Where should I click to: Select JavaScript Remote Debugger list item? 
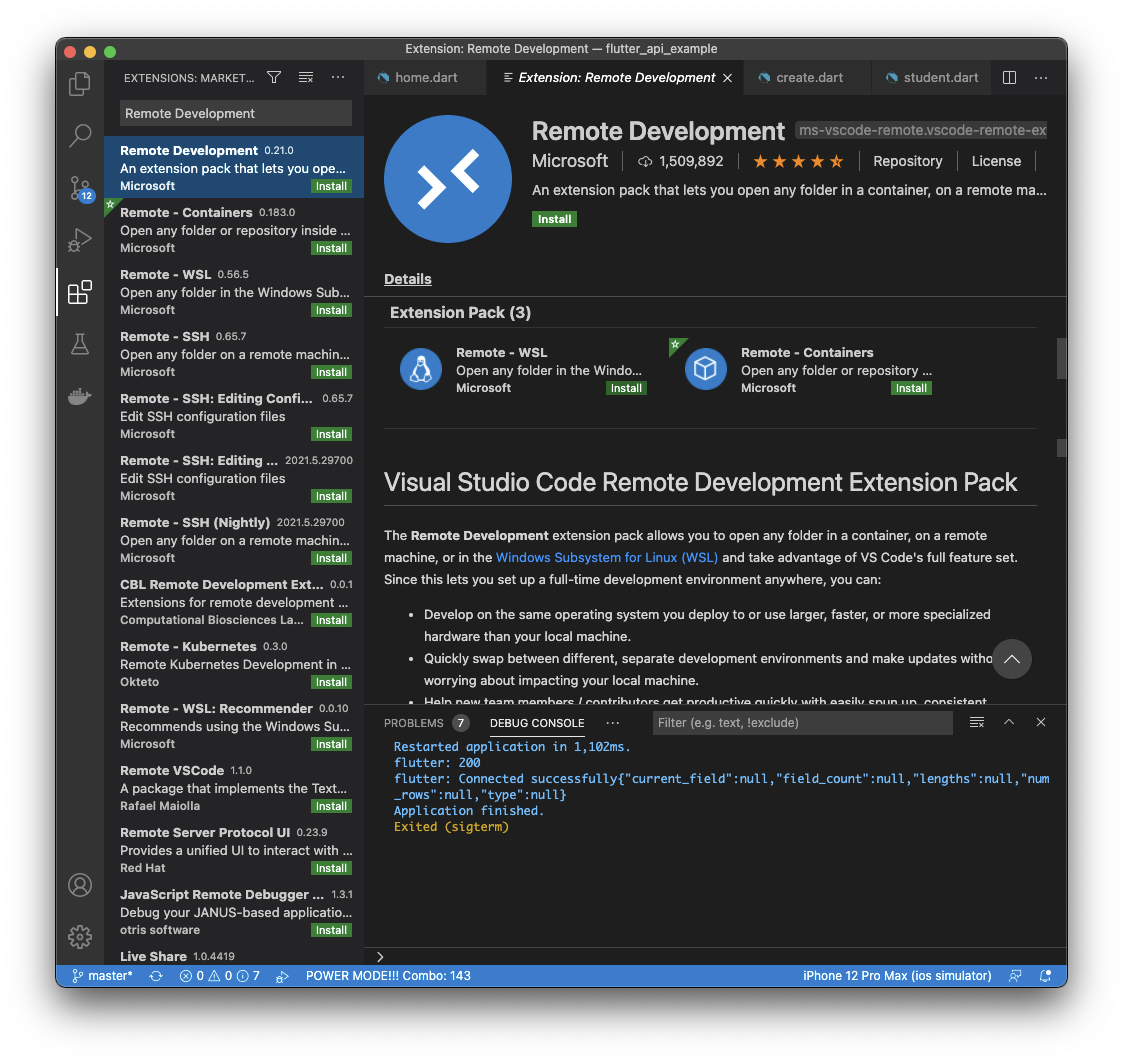(234, 912)
